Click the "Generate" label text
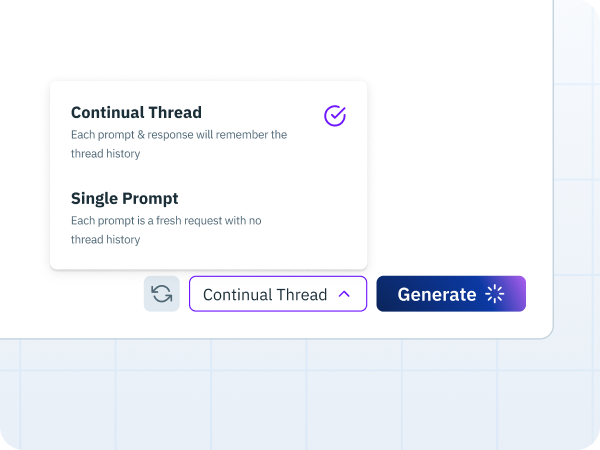The height and width of the screenshot is (450, 600). (x=437, y=295)
